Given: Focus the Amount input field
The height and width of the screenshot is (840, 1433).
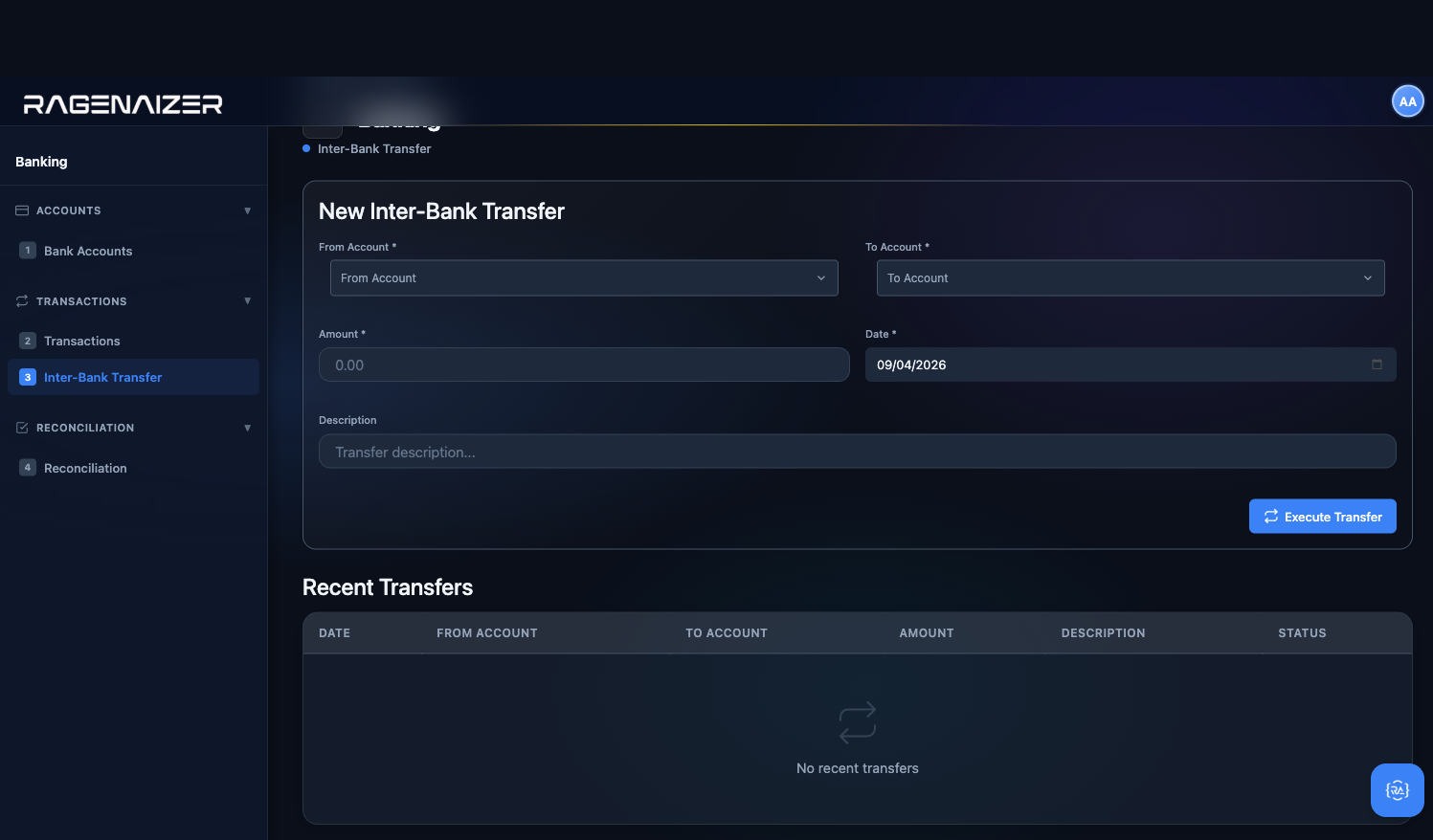Looking at the screenshot, I should coord(584,365).
